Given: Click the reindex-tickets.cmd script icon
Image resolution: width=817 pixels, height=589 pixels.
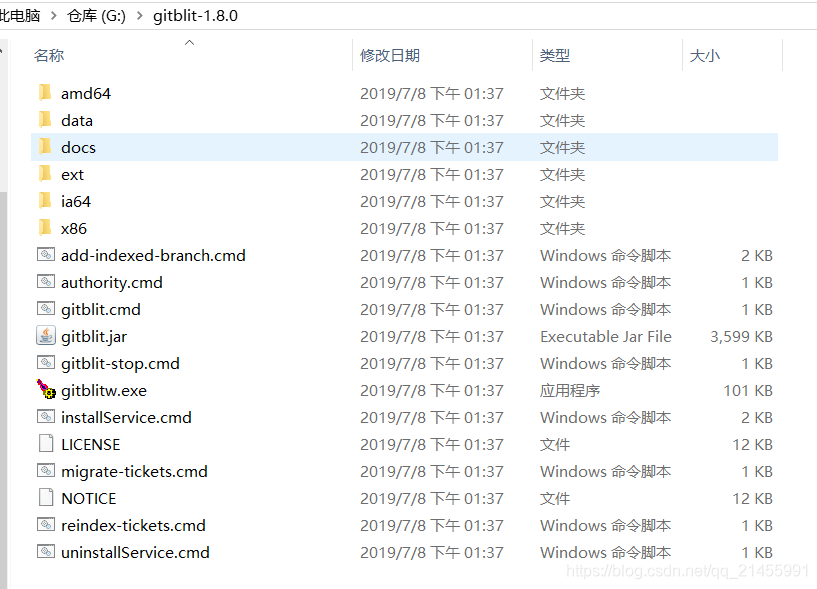Looking at the screenshot, I should point(46,524).
